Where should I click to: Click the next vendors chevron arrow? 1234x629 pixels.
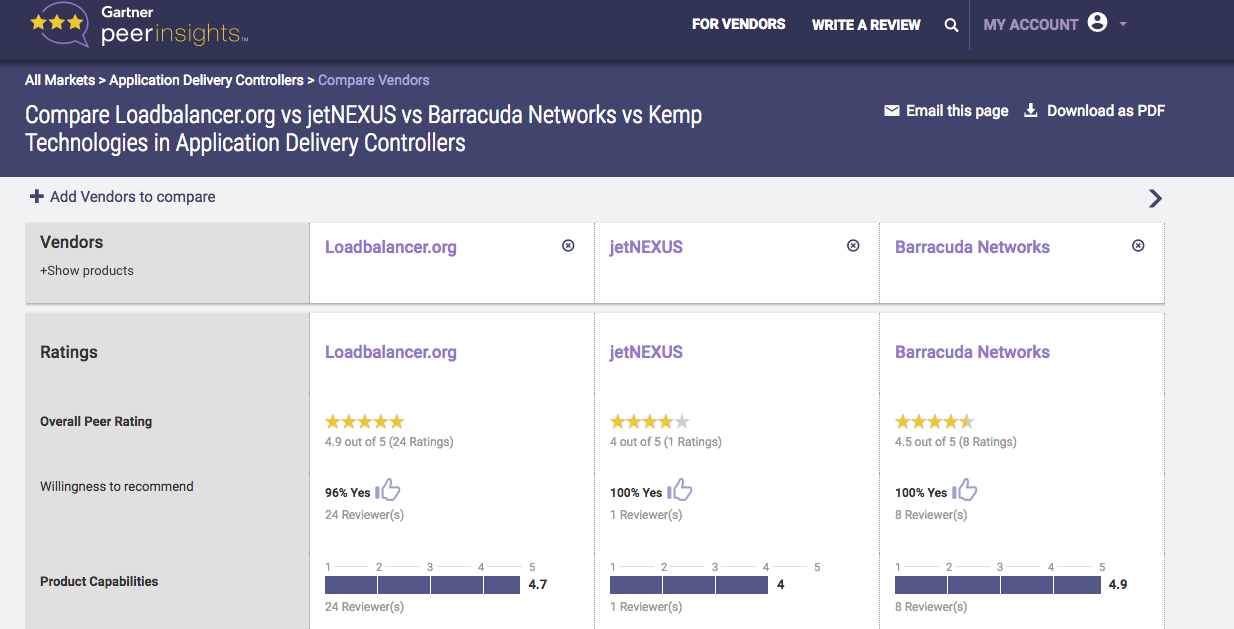pyautogui.click(x=1155, y=198)
